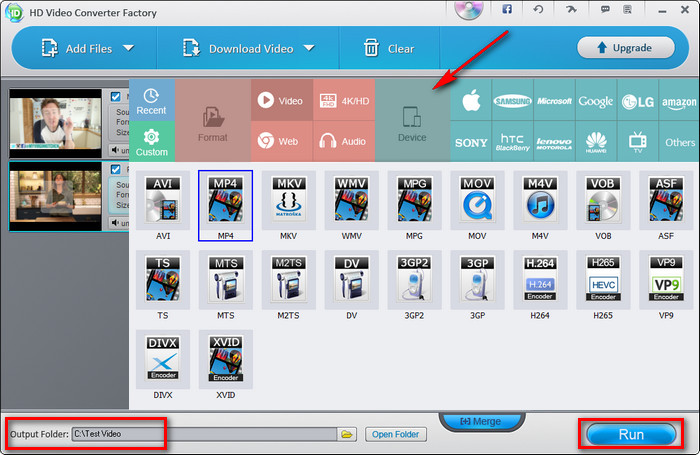
Task: Open the 4K/HD format category
Action: [344, 100]
